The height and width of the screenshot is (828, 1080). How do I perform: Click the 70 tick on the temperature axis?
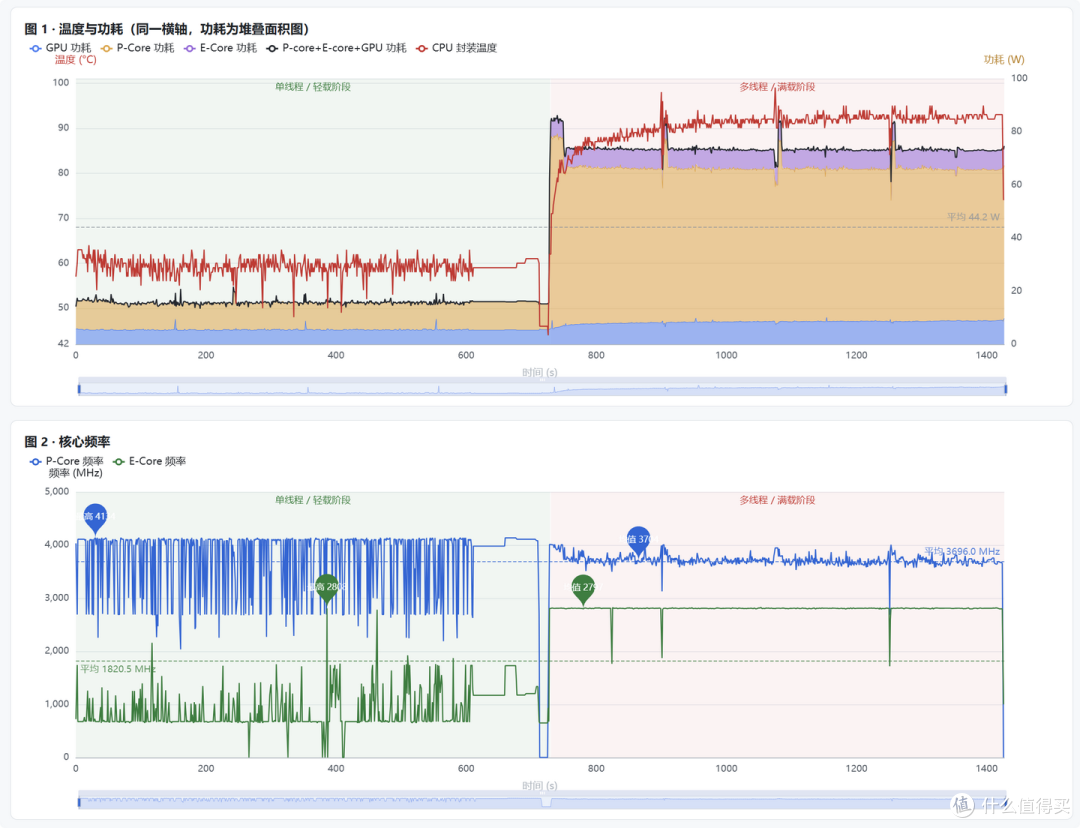[x=63, y=218]
